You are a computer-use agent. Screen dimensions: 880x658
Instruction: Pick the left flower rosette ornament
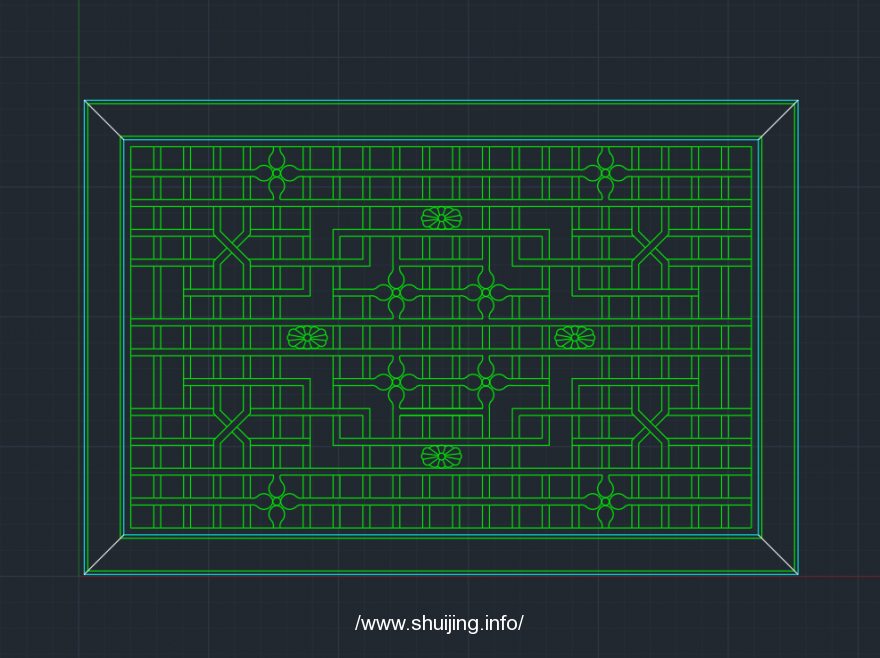pos(307,337)
